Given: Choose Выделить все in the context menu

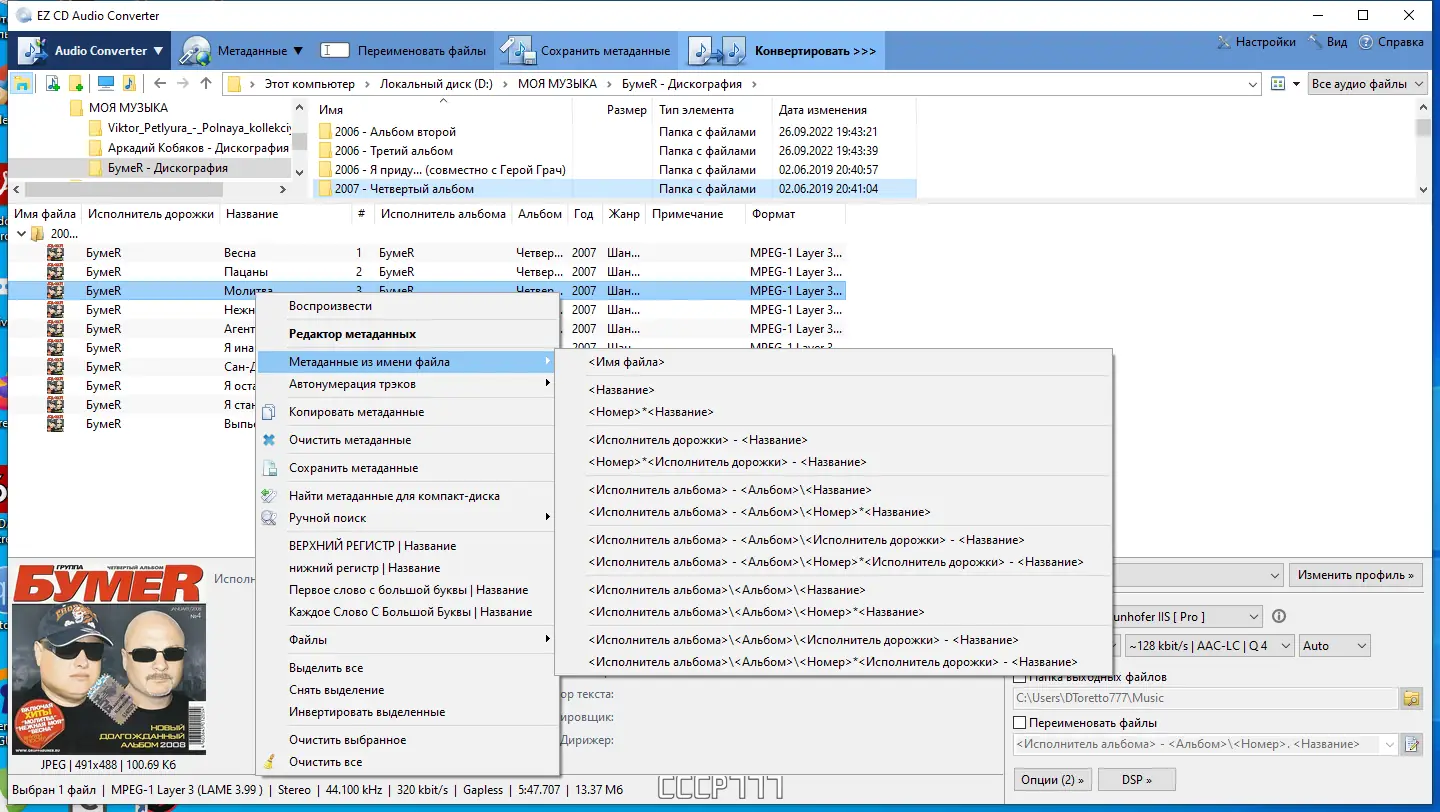Looking at the screenshot, I should click(x=406, y=668).
